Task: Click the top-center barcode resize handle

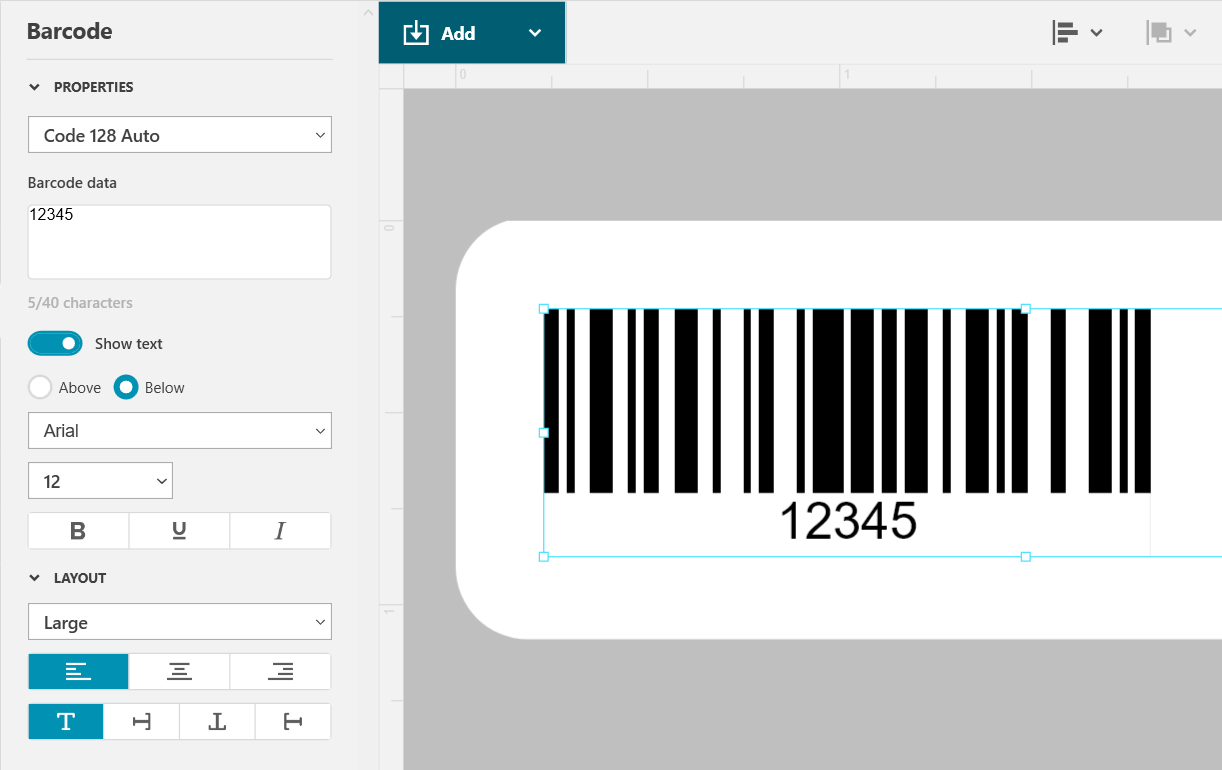Action: pyautogui.click(x=1025, y=309)
